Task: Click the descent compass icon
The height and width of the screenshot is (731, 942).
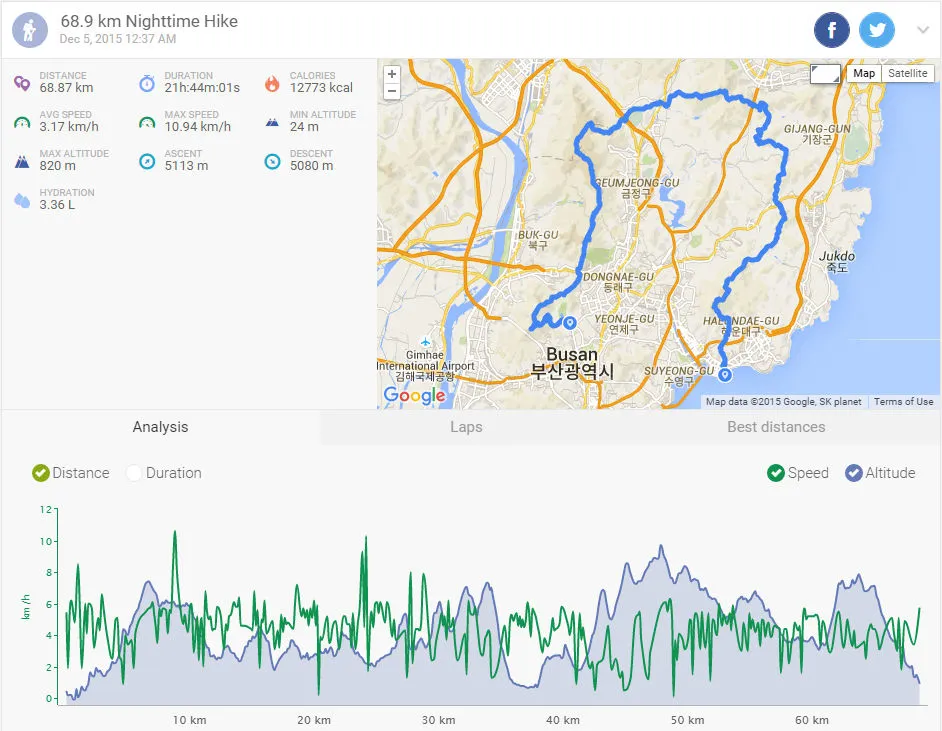Action: click(272, 162)
